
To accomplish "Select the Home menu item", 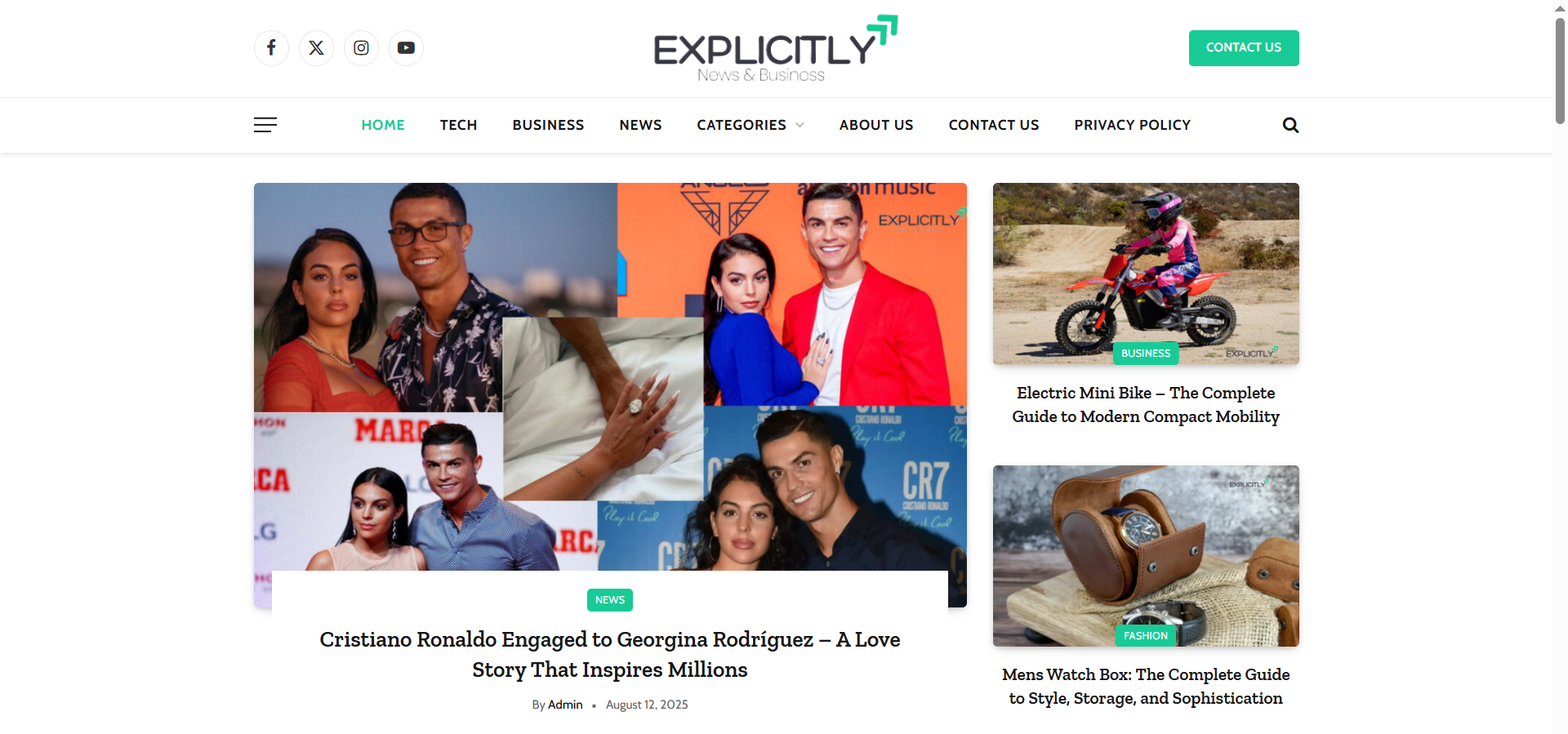I will click(383, 125).
